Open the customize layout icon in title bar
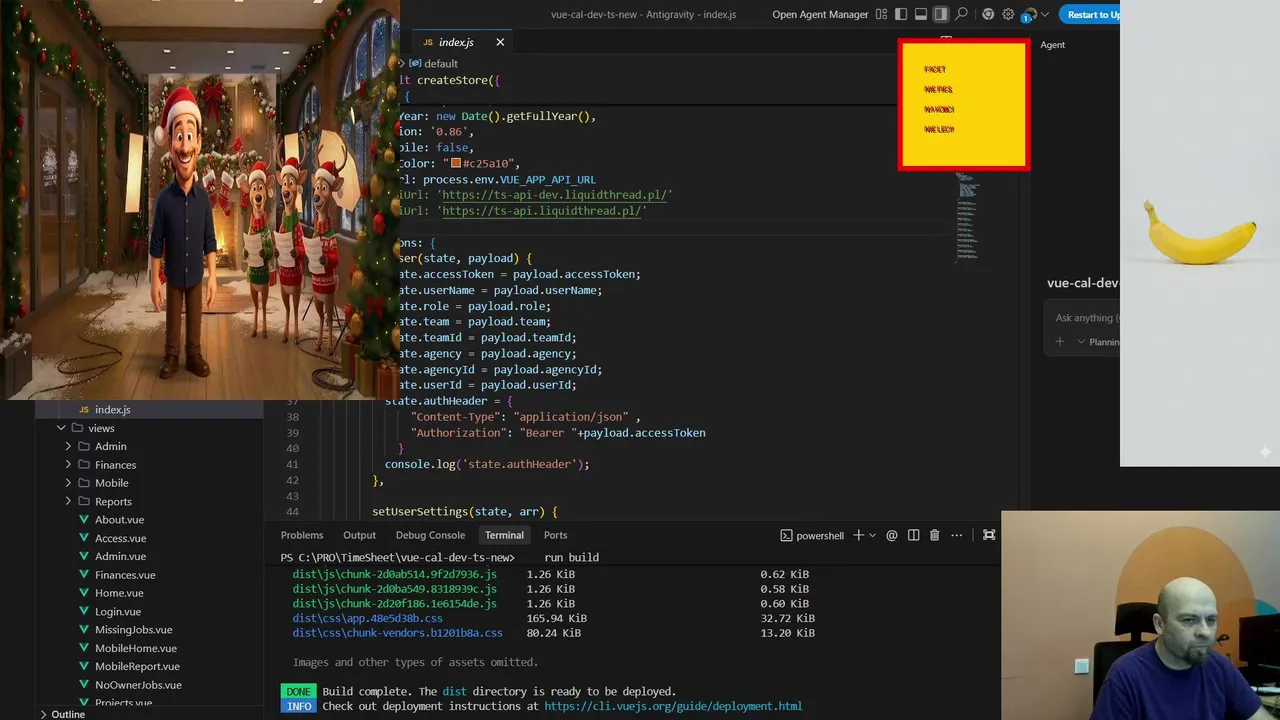 pos(881,14)
